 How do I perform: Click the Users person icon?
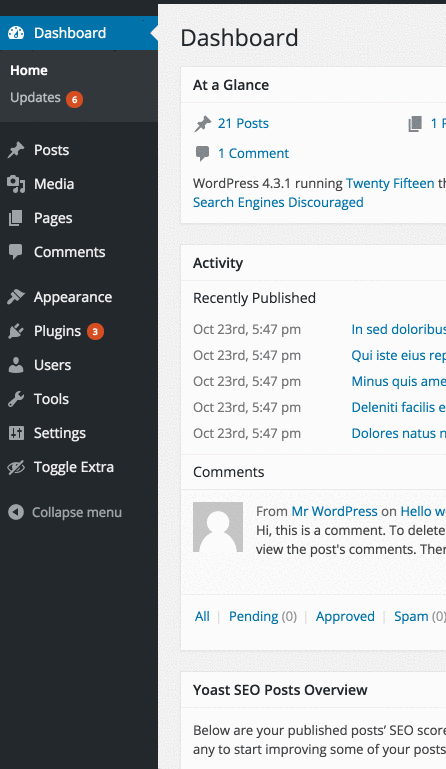click(x=16, y=365)
